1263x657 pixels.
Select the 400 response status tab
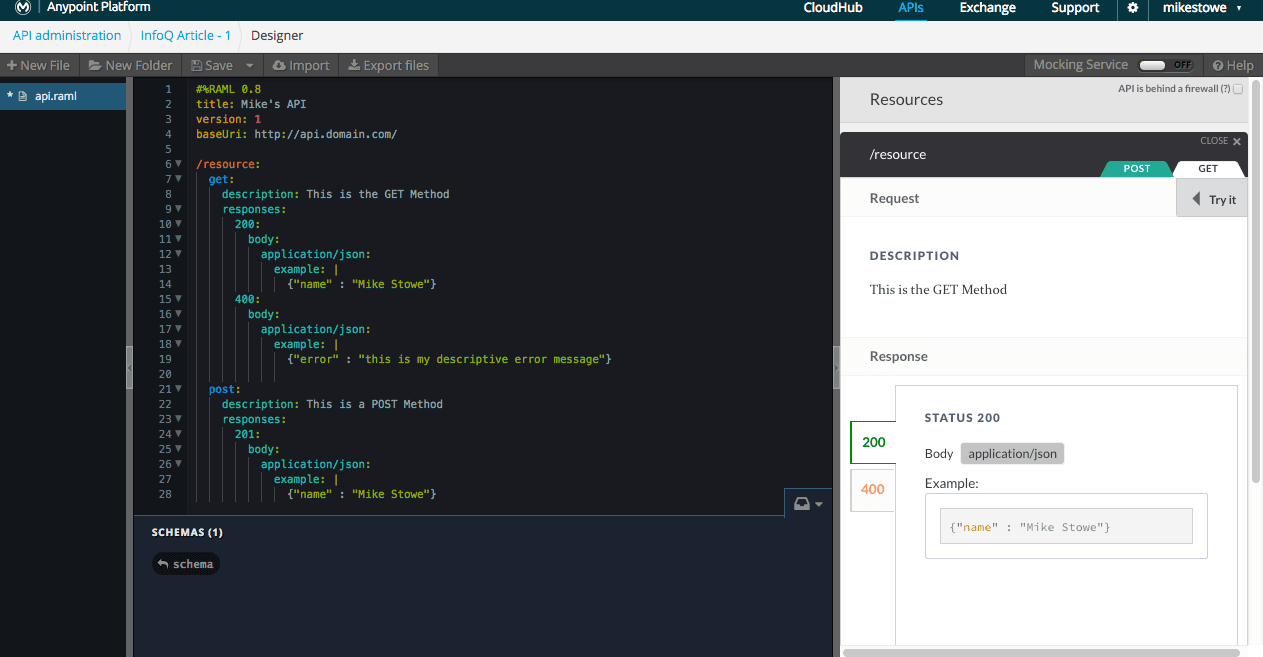point(873,489)
